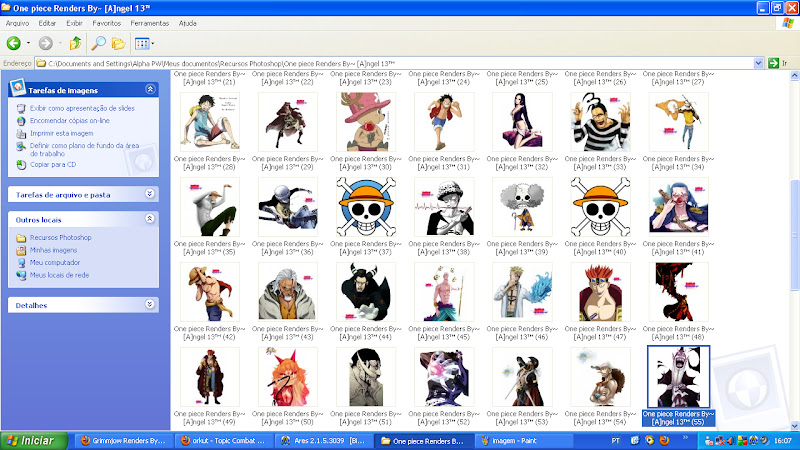Select thumbnail of render (33)

pos(600,121)
